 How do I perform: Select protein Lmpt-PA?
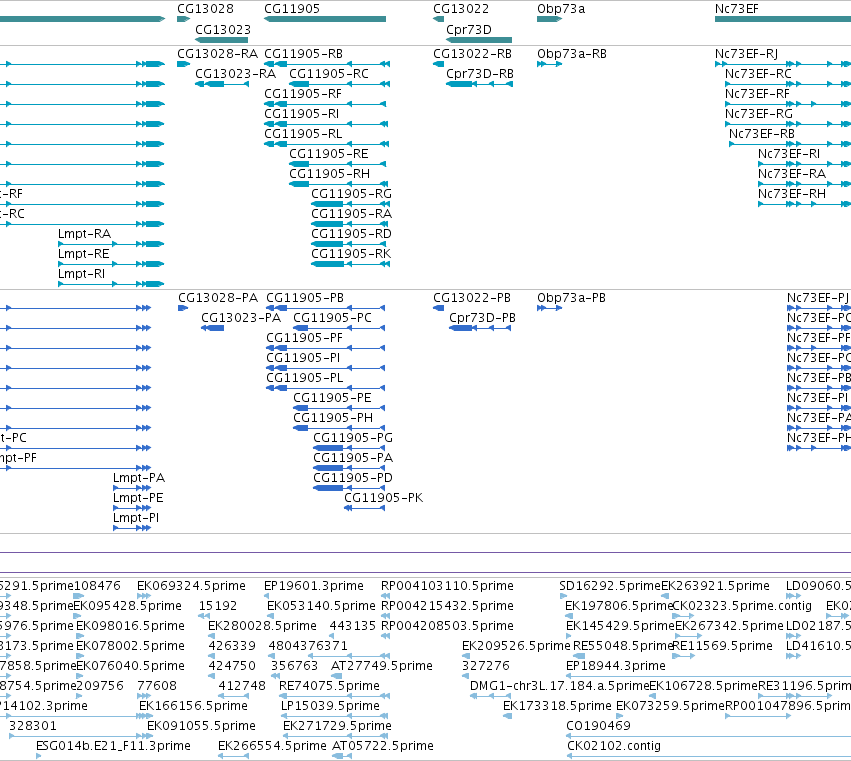139,478
